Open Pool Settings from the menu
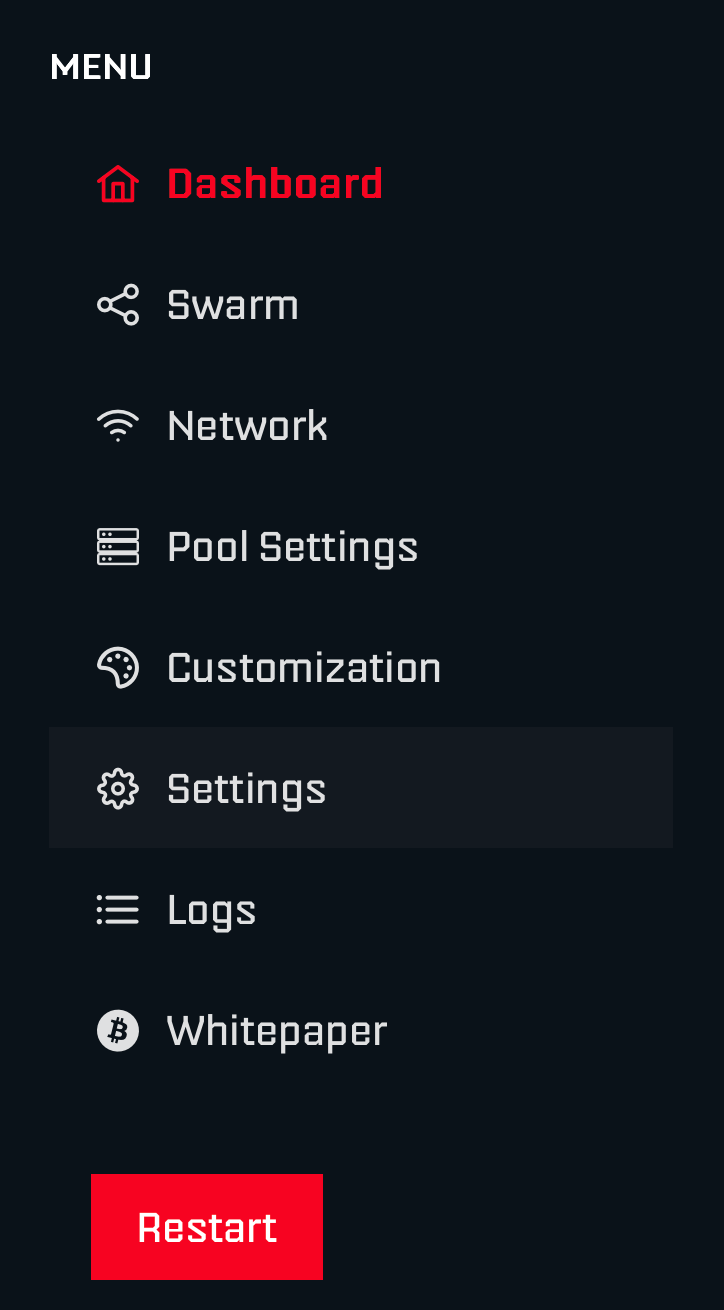 coord(292,547)
